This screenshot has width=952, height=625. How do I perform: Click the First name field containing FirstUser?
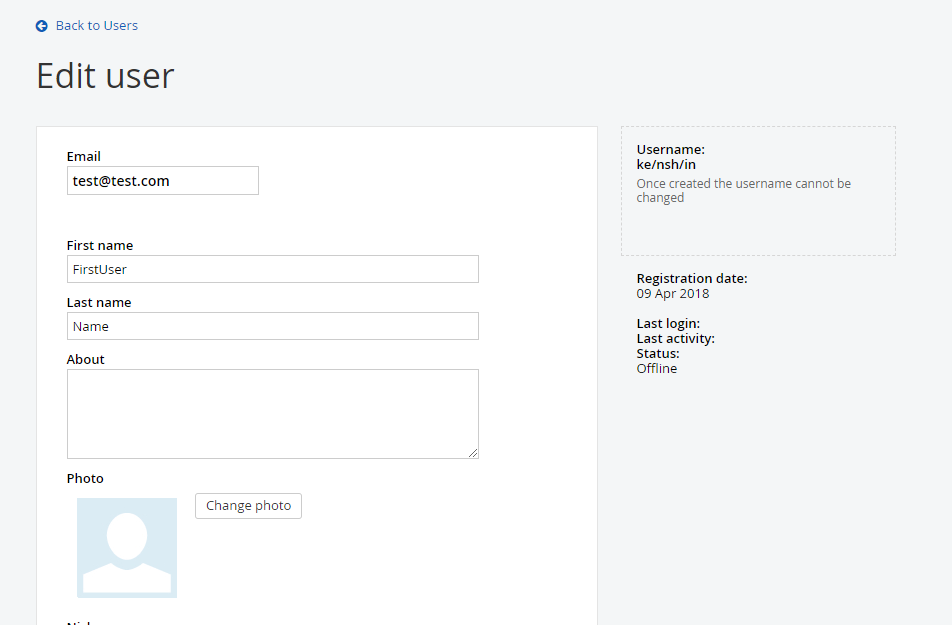(x=273, y=269)
